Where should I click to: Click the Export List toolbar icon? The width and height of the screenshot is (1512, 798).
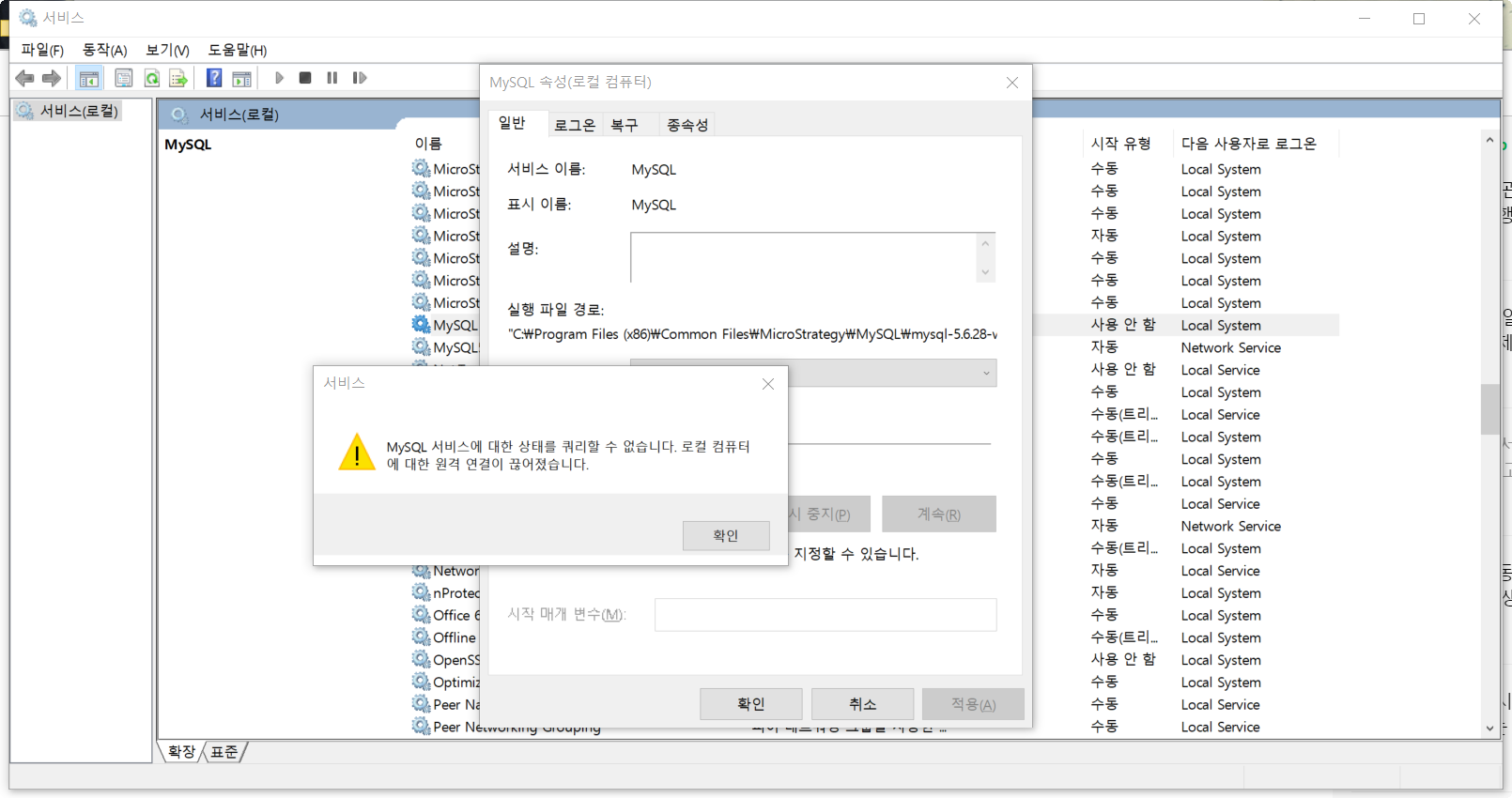coord(178,78)
